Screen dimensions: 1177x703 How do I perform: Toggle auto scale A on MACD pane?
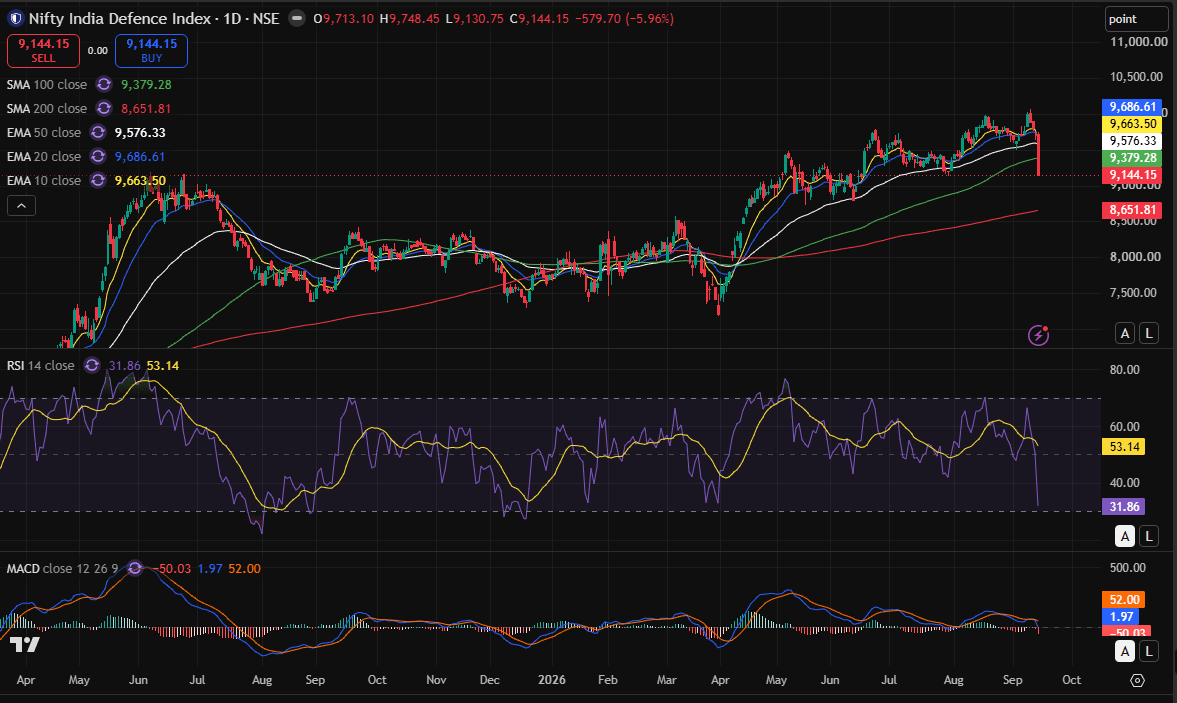1124,651
